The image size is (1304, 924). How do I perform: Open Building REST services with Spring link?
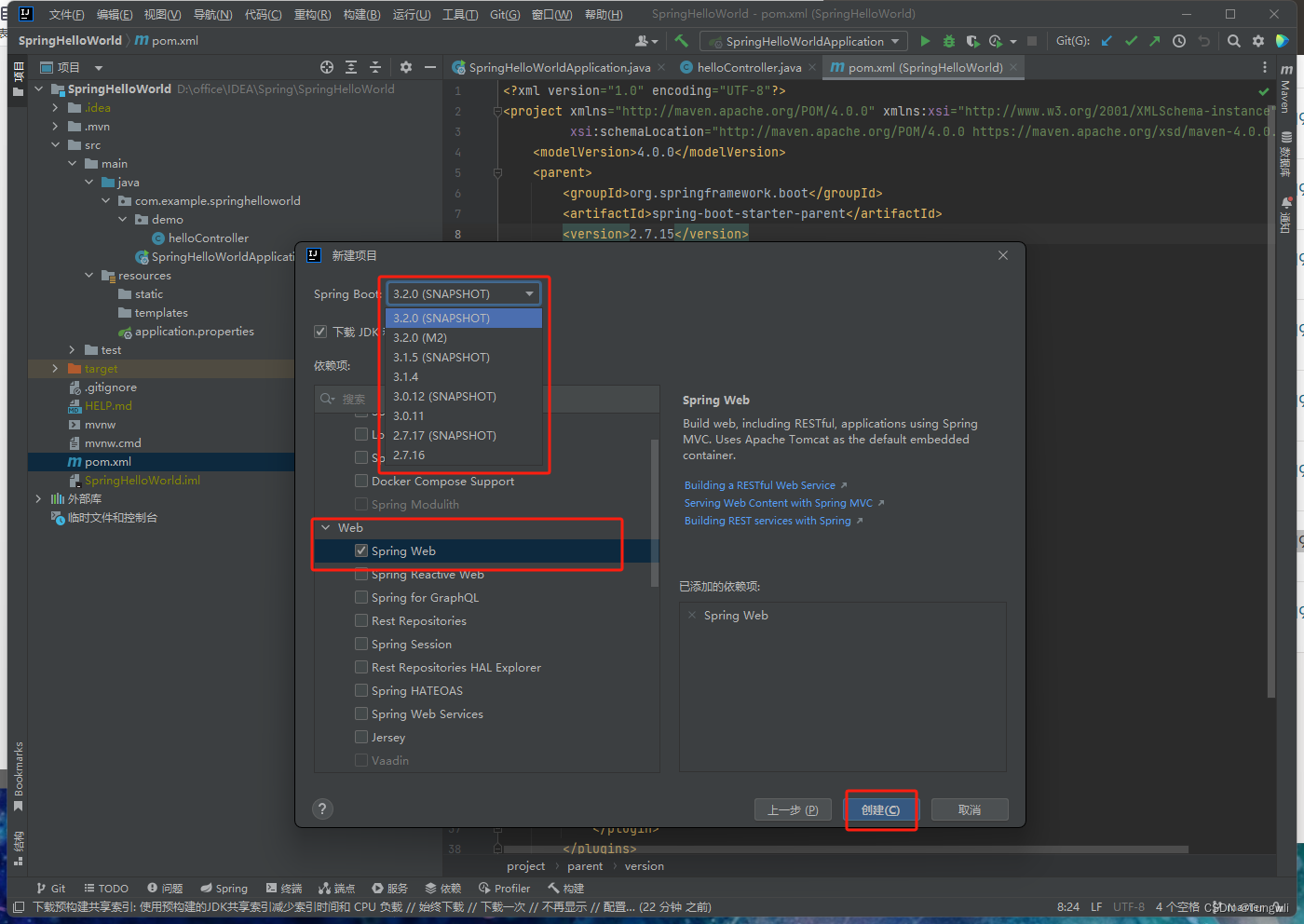(x=767, y=521)
